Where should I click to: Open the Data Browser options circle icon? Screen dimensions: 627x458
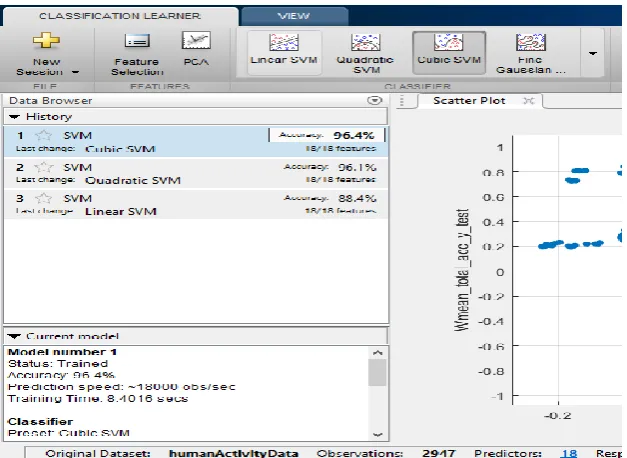point(375,100)
